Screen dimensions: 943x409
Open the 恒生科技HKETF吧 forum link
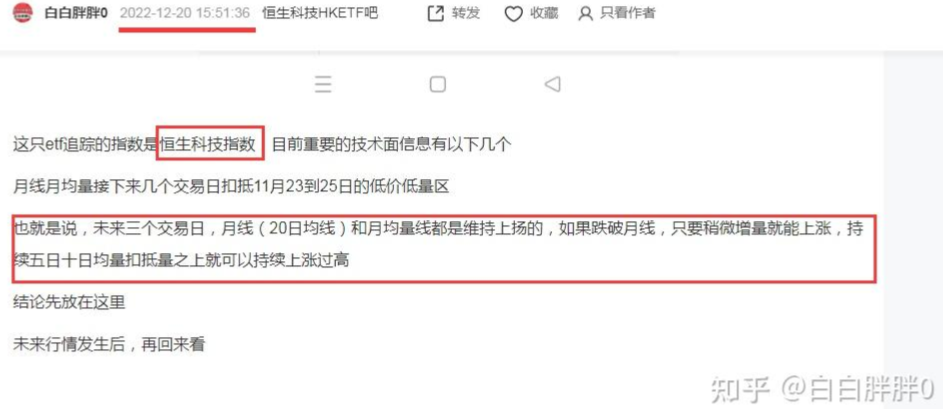click(x=320, y=13)
